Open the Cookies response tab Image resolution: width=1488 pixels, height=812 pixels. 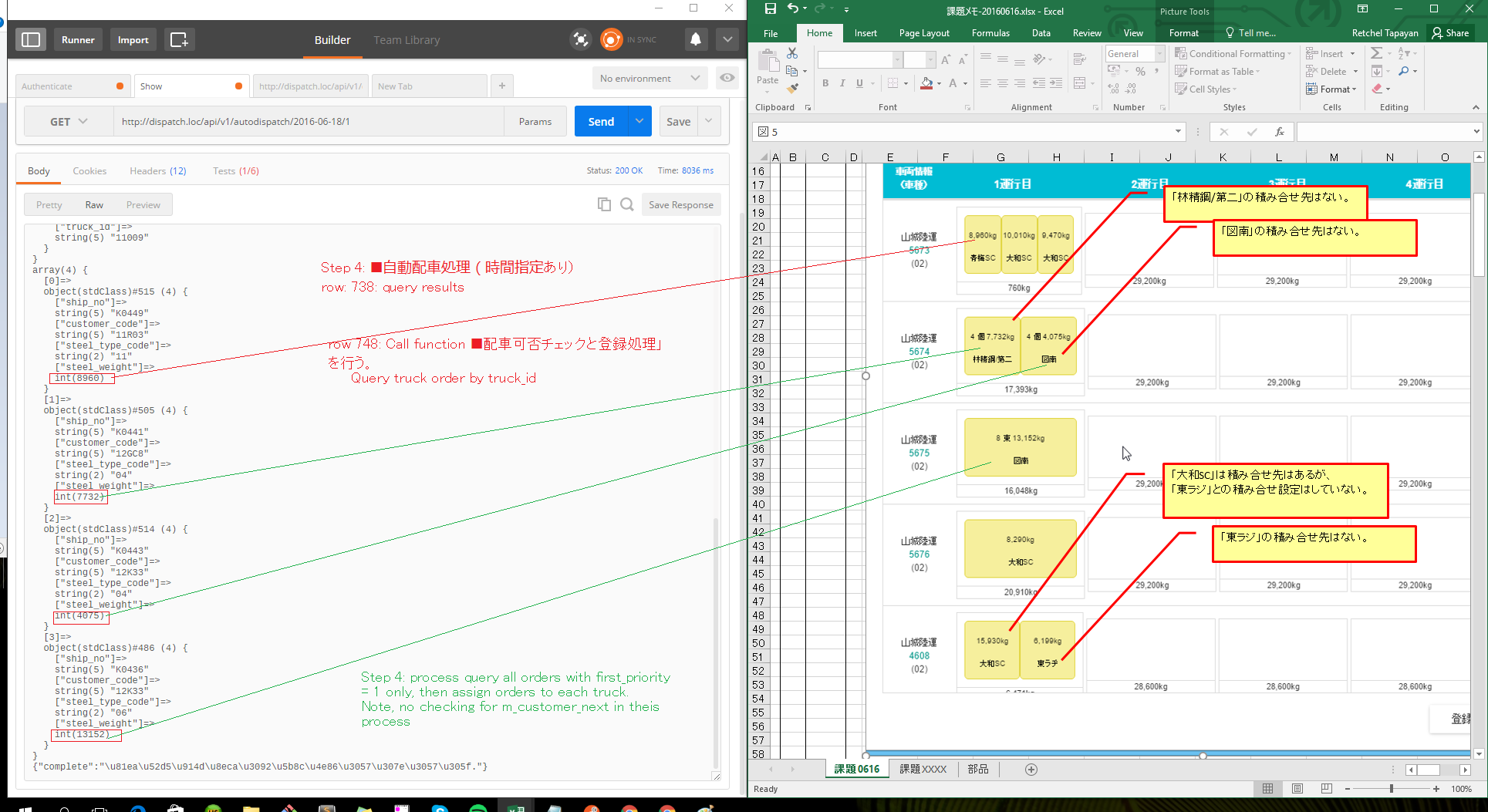pos(89,170)
